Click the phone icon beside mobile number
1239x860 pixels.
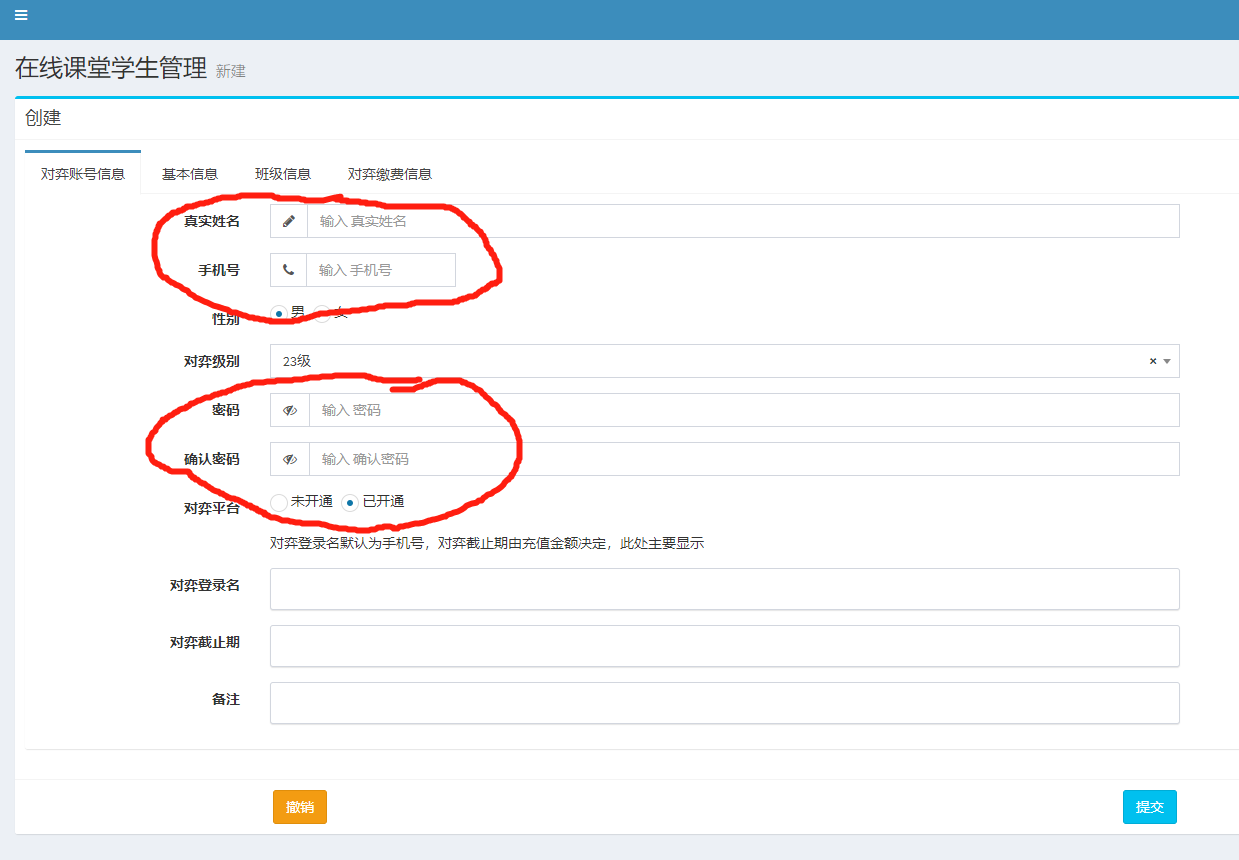(289, 270)
